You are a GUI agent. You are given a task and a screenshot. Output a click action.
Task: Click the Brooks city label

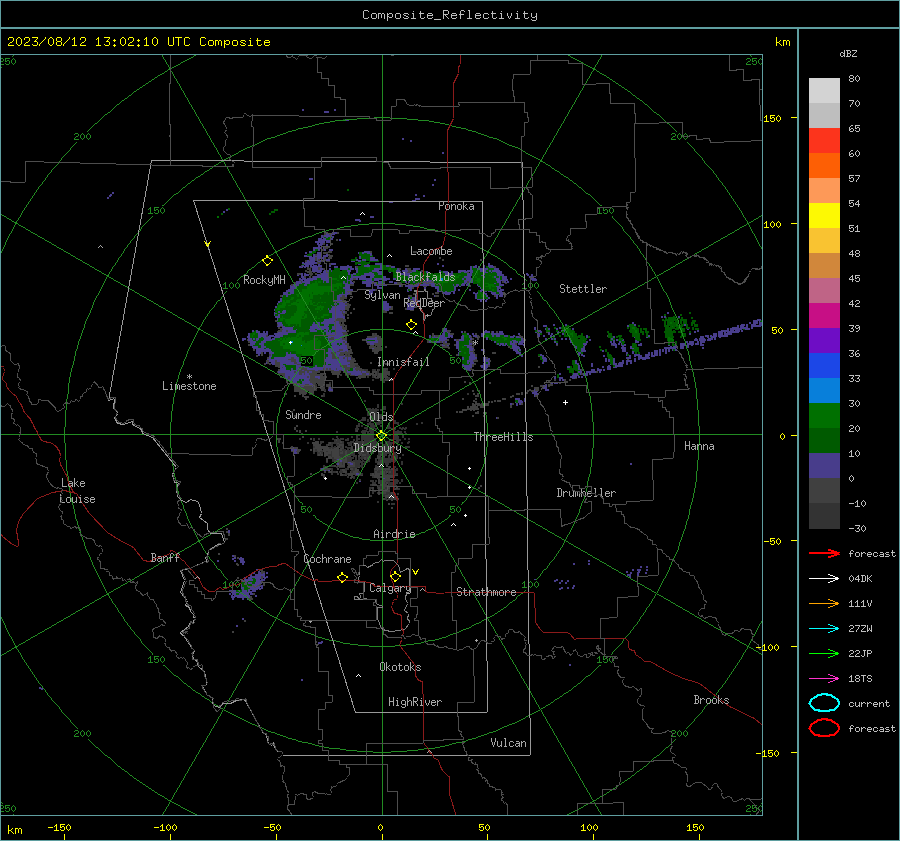(x=711, y=700)
